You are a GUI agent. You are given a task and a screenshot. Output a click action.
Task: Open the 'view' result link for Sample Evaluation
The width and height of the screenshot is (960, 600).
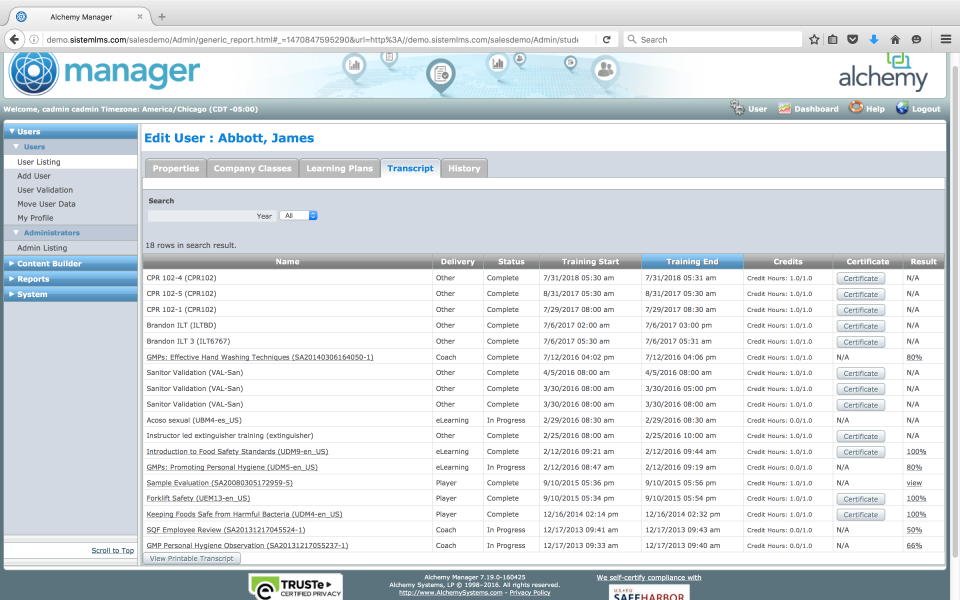coord(914,482)
